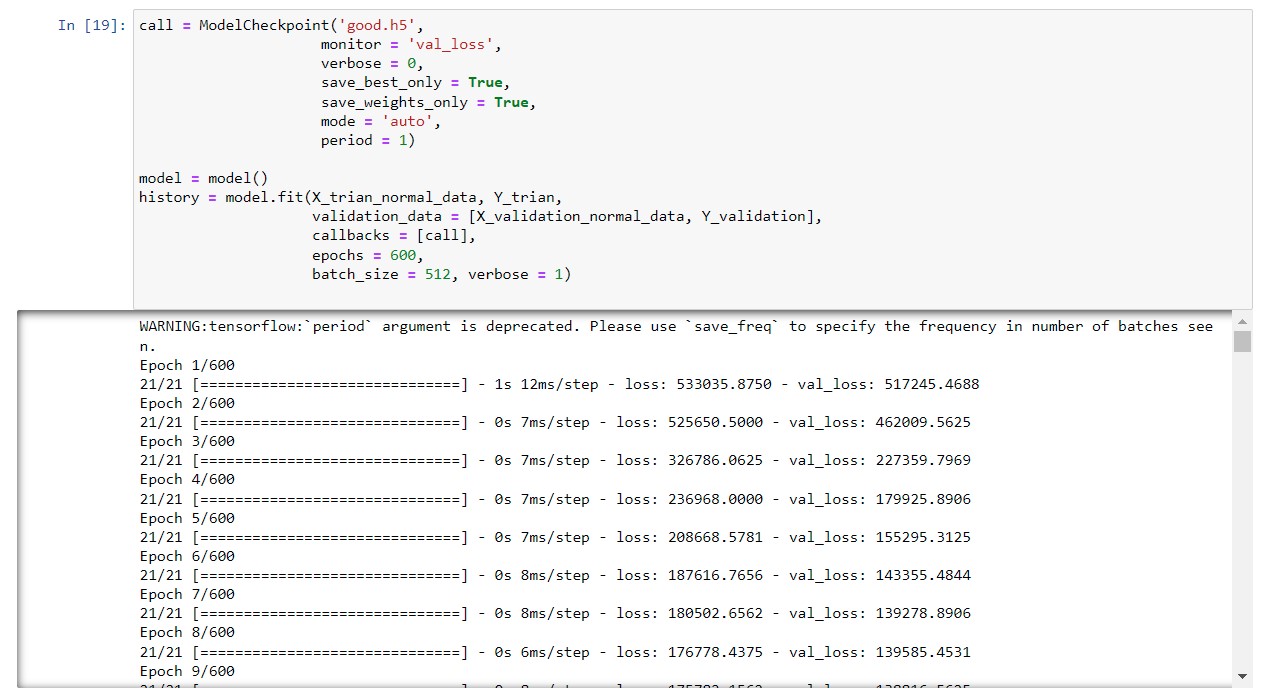The width and height of the screenshot is (1266, 698).
Task: Click the line "model = model()"
Action: click(203, 178)
